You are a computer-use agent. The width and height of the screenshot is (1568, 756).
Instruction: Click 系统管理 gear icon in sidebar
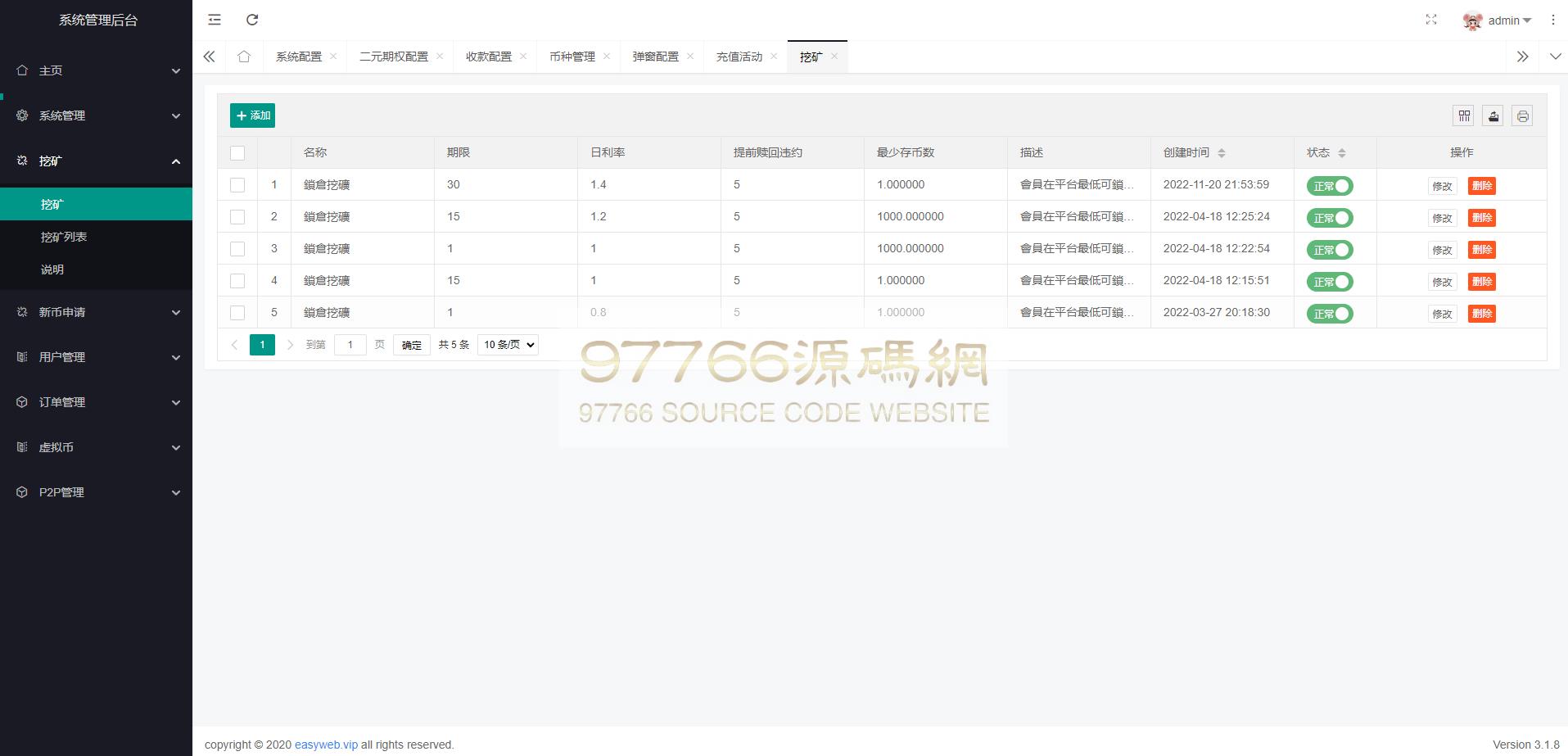[x=22, y=115]
